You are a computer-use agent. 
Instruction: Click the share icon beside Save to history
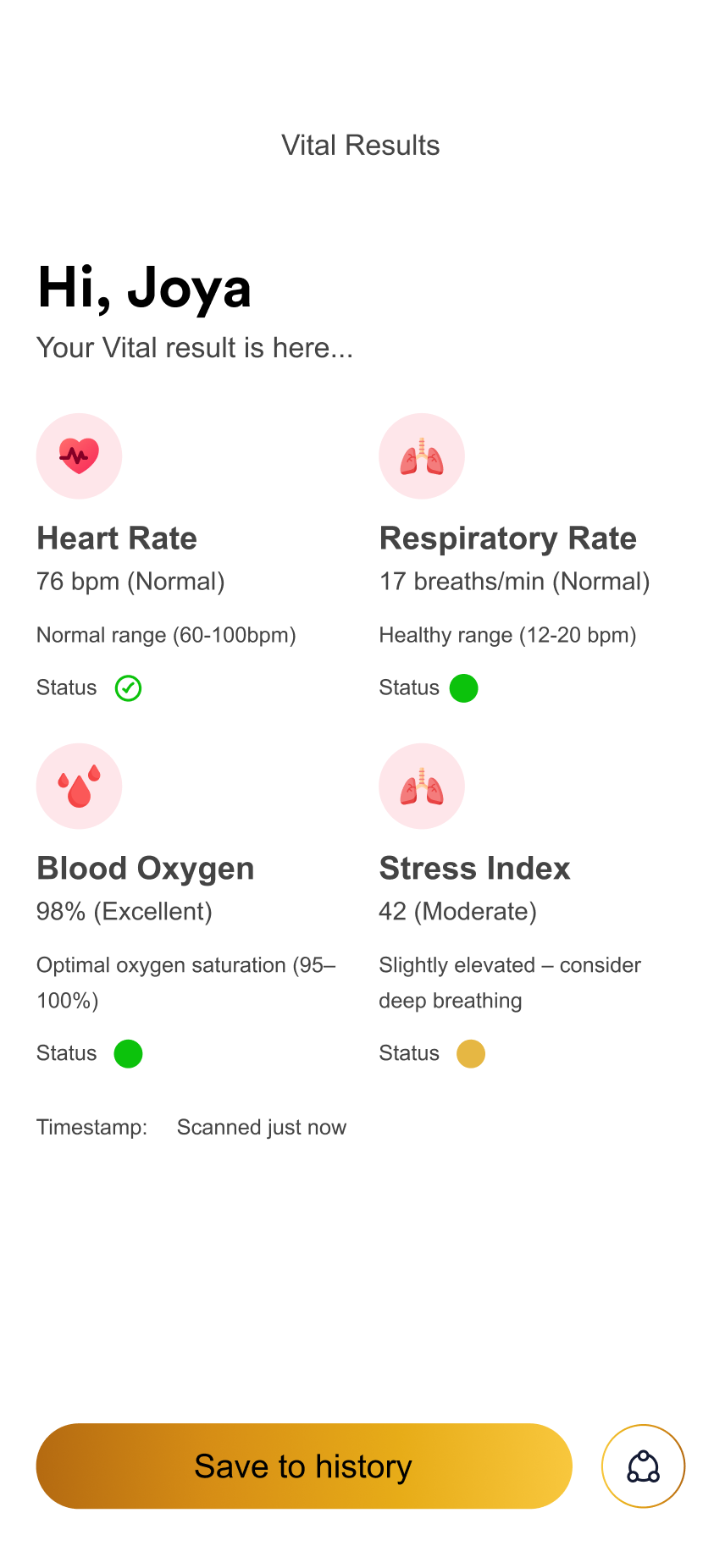(x=644, y=1466)
